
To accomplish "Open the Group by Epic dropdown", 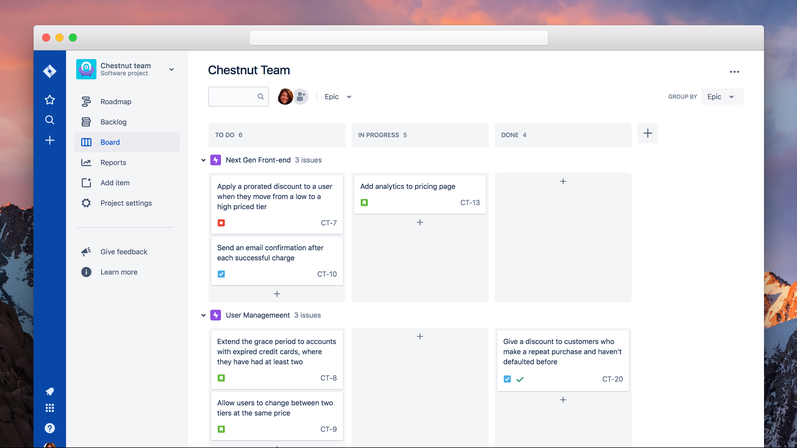I will 722,97.
